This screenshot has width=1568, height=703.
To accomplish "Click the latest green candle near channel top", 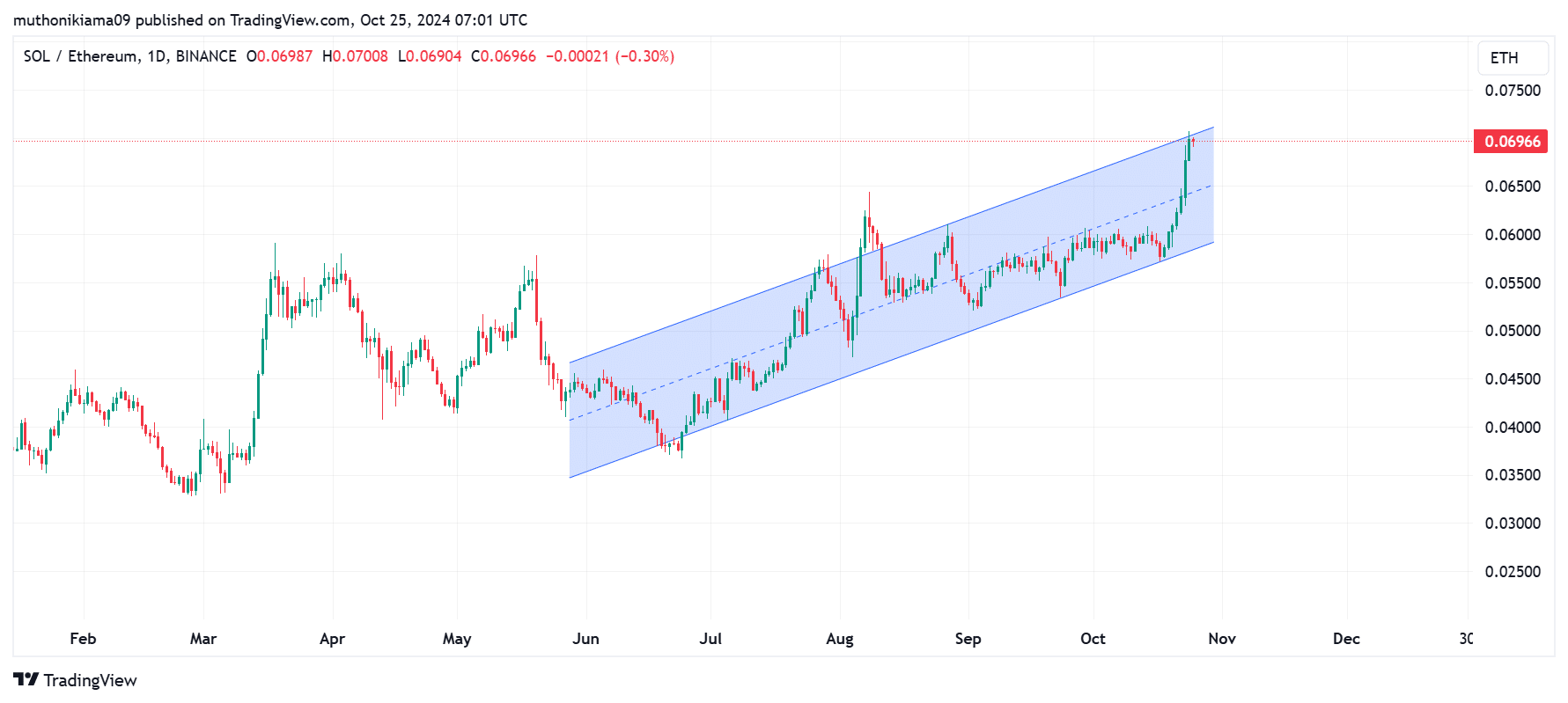I will (x=1189, y=148).
